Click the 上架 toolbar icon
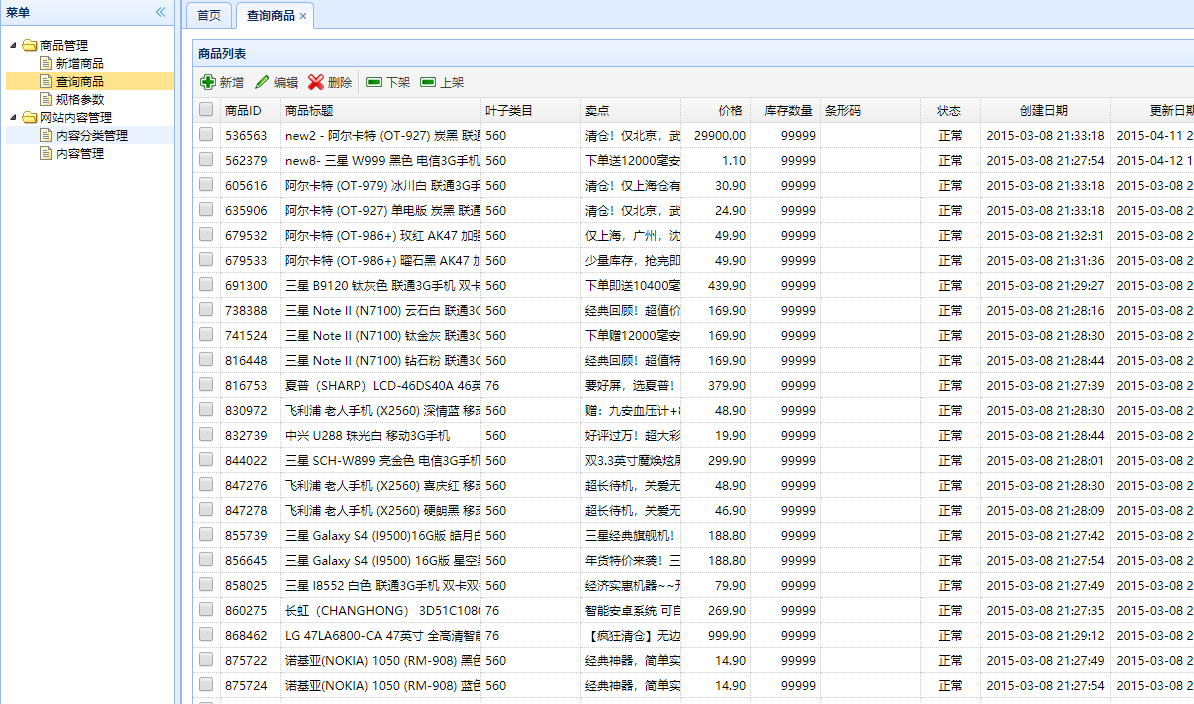1194x704 pixels. (428, 83)
